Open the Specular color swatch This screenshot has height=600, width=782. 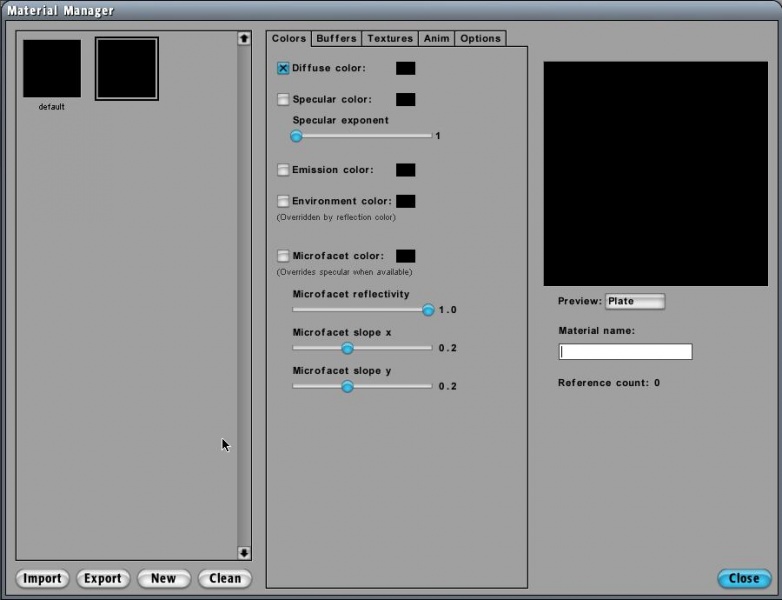[x=405, y=100]
